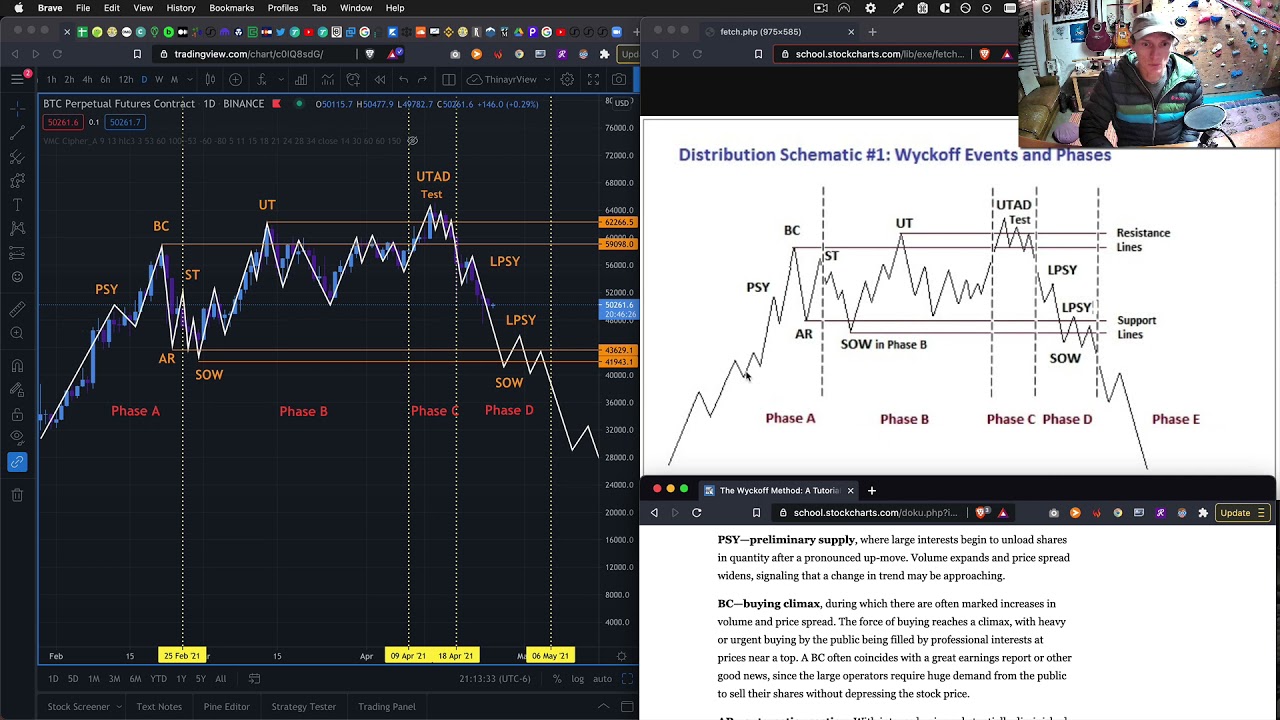Open the Text Notes tab
Image resolution: width=1280 pixels, height=720 pixels.
point(159,707)
